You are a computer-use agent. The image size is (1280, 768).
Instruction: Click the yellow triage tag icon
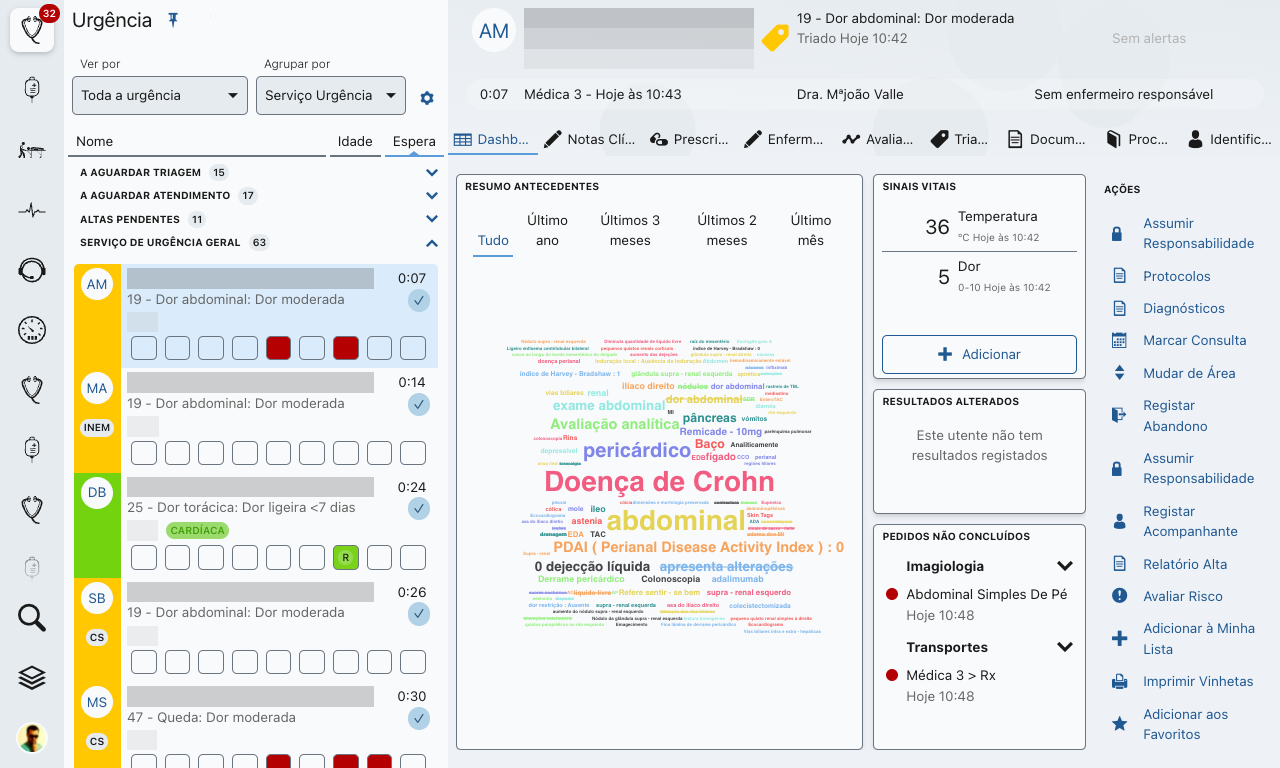click(x=775, y=37)
